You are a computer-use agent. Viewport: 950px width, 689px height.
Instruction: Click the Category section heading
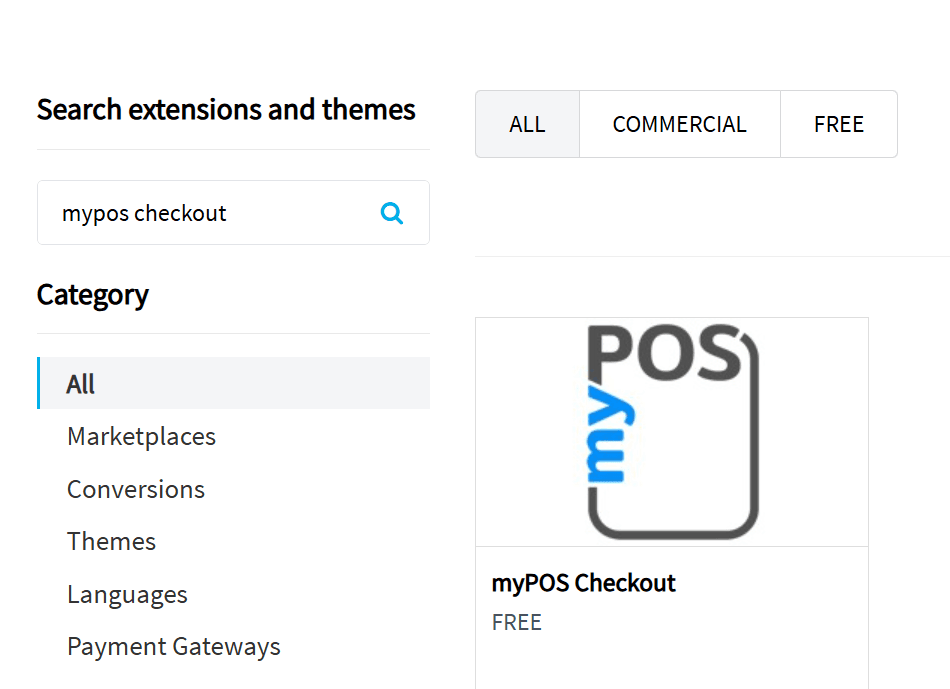click(x=92, y=294)
